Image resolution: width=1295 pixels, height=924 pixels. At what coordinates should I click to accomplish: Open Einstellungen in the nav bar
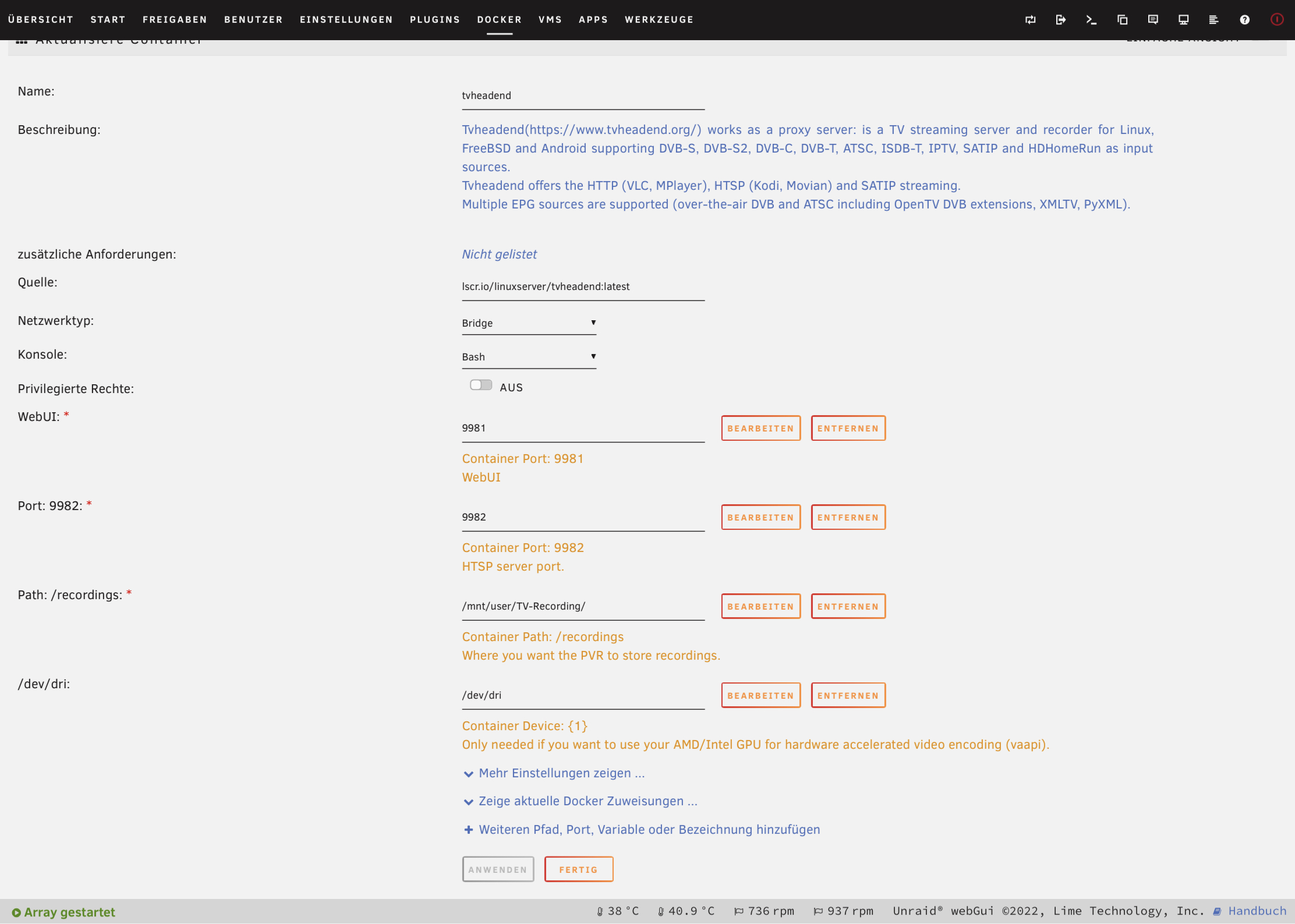point(346,20)
